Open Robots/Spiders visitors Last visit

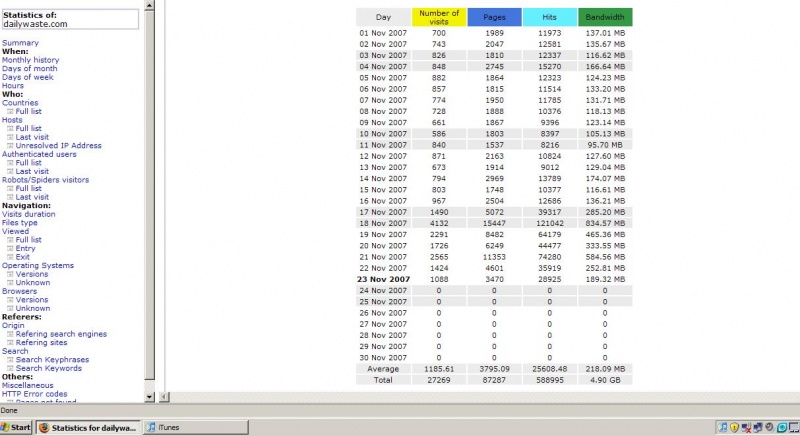33,197
